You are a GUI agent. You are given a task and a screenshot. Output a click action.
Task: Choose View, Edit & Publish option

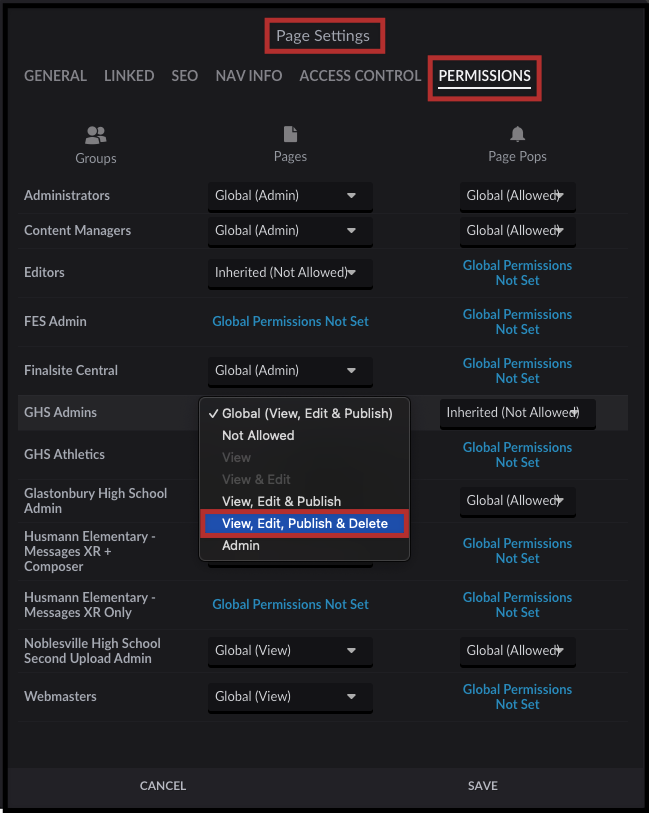[305, 501]
